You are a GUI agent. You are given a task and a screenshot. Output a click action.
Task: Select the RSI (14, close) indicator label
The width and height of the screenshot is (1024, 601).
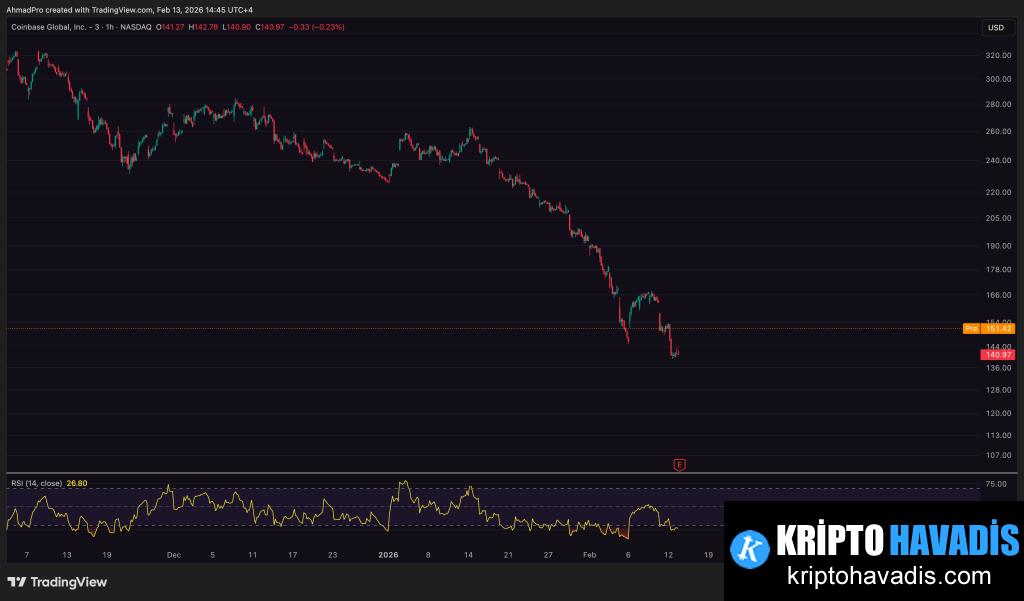(x=36, y=483)
